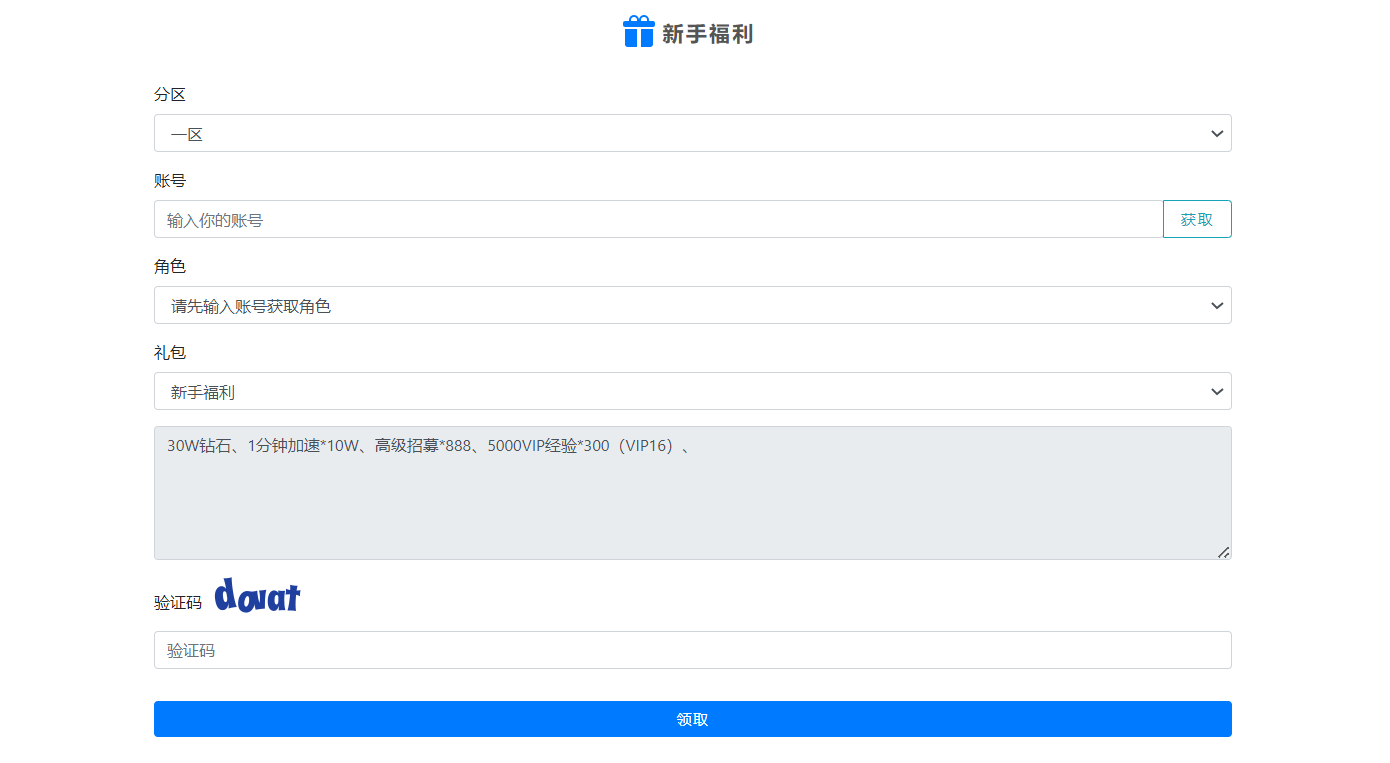The height and width of the screenshot is (763, 1390).
Task: Click the chevron arrow of 礼包 select
Action: [x=1216, y=391]
